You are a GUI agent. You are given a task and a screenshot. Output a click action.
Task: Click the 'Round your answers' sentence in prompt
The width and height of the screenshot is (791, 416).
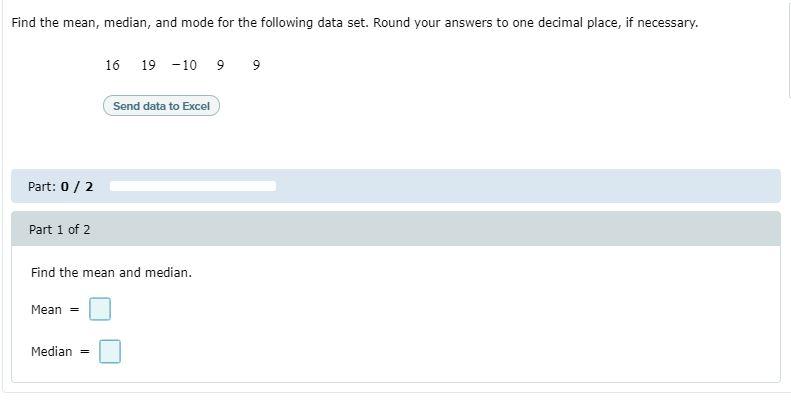click(536, 23)
